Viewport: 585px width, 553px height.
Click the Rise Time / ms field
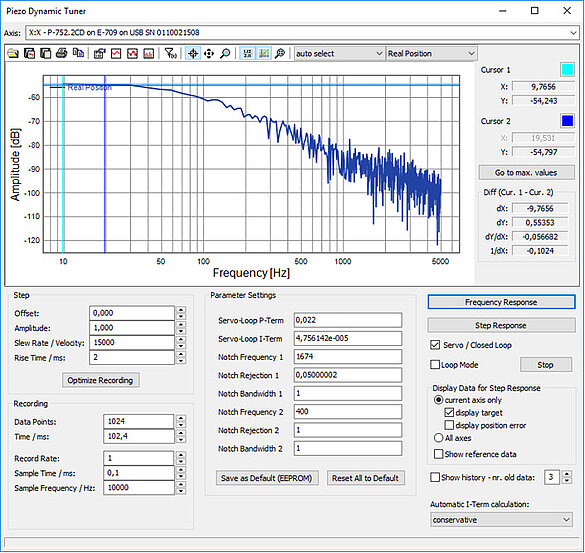coord(132,357)
